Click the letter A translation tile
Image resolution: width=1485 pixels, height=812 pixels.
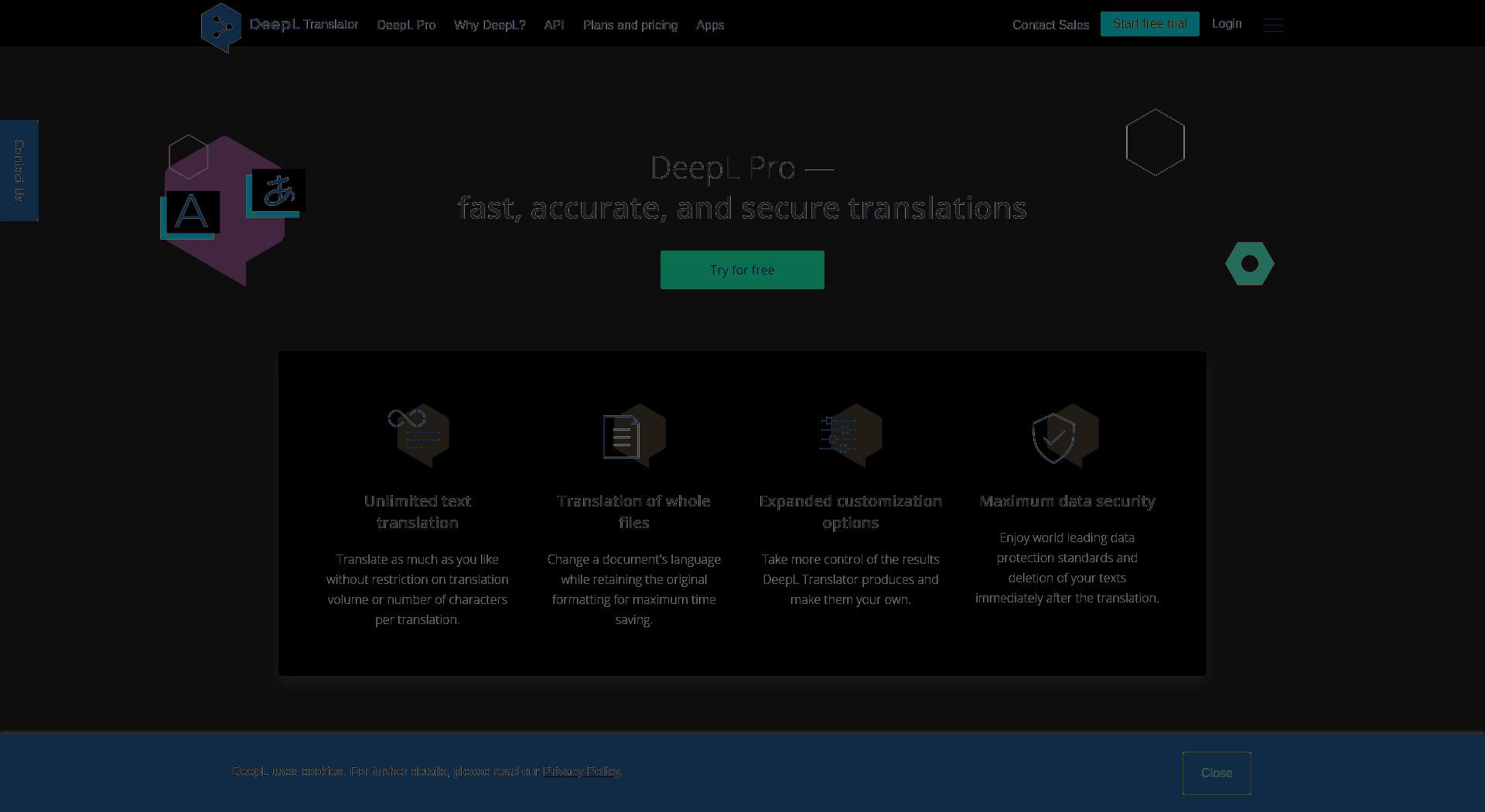(x=190, y=214)
